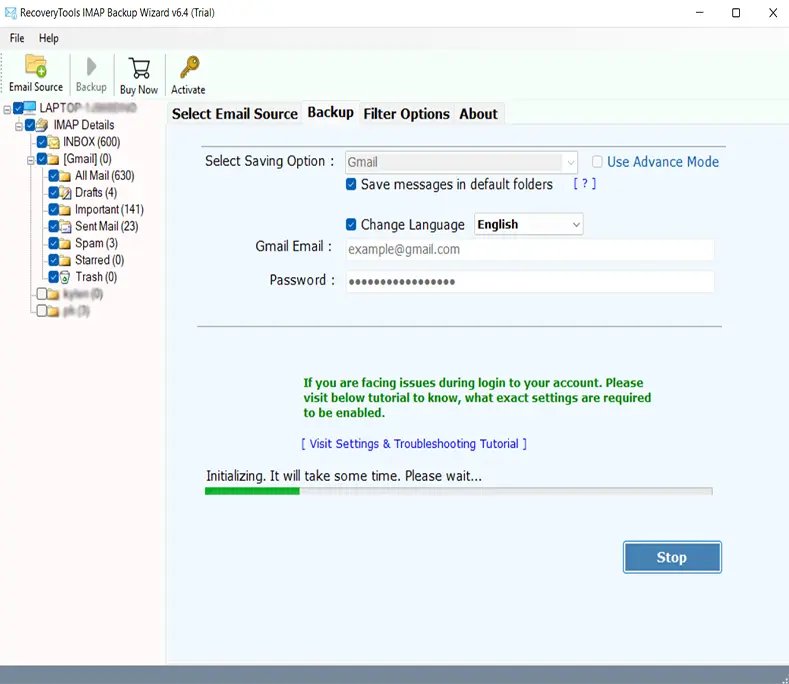This screenshot has height=684, width=789.
Task: Click the Activate key icon
Action: (190, 67)
